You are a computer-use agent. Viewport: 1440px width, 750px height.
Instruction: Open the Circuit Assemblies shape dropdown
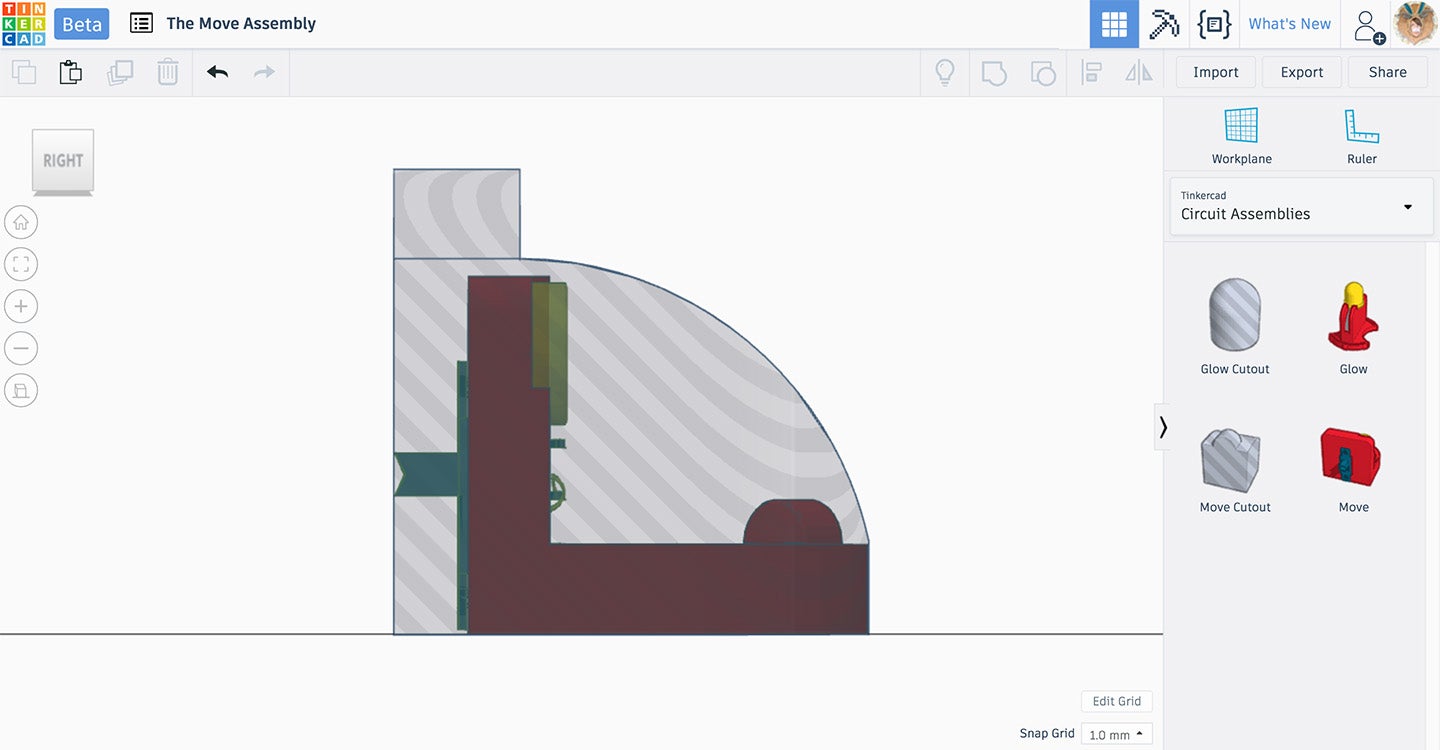click(x=1301, y=207)
